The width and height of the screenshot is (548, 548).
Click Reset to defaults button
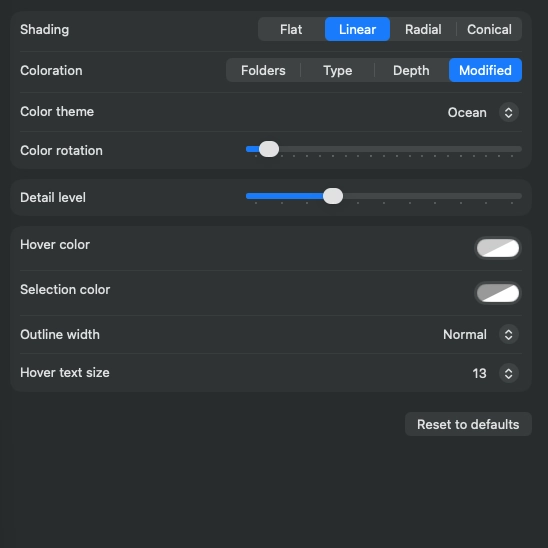pos(468,424)
